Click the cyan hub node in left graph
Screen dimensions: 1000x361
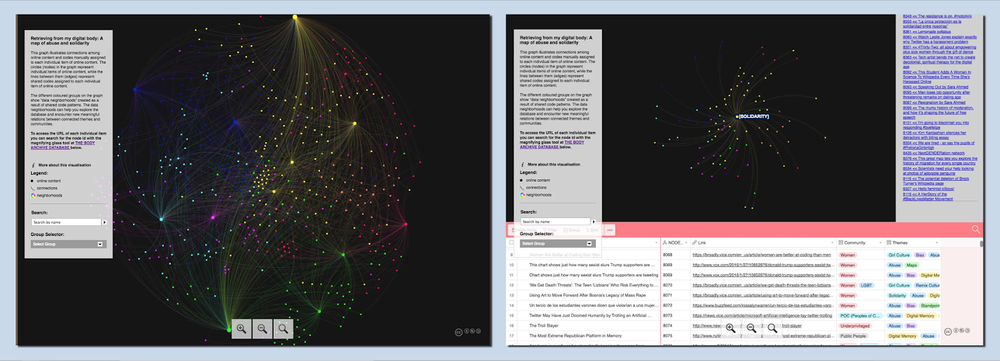click(161, 219)
